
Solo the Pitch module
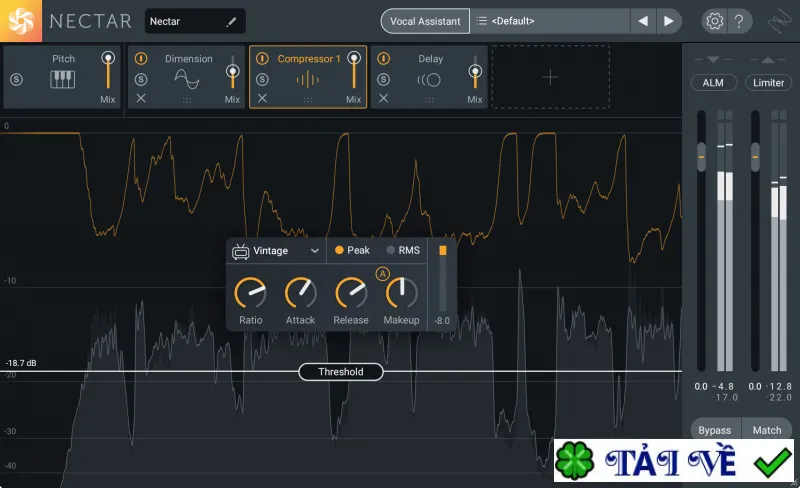coord(16,79)
